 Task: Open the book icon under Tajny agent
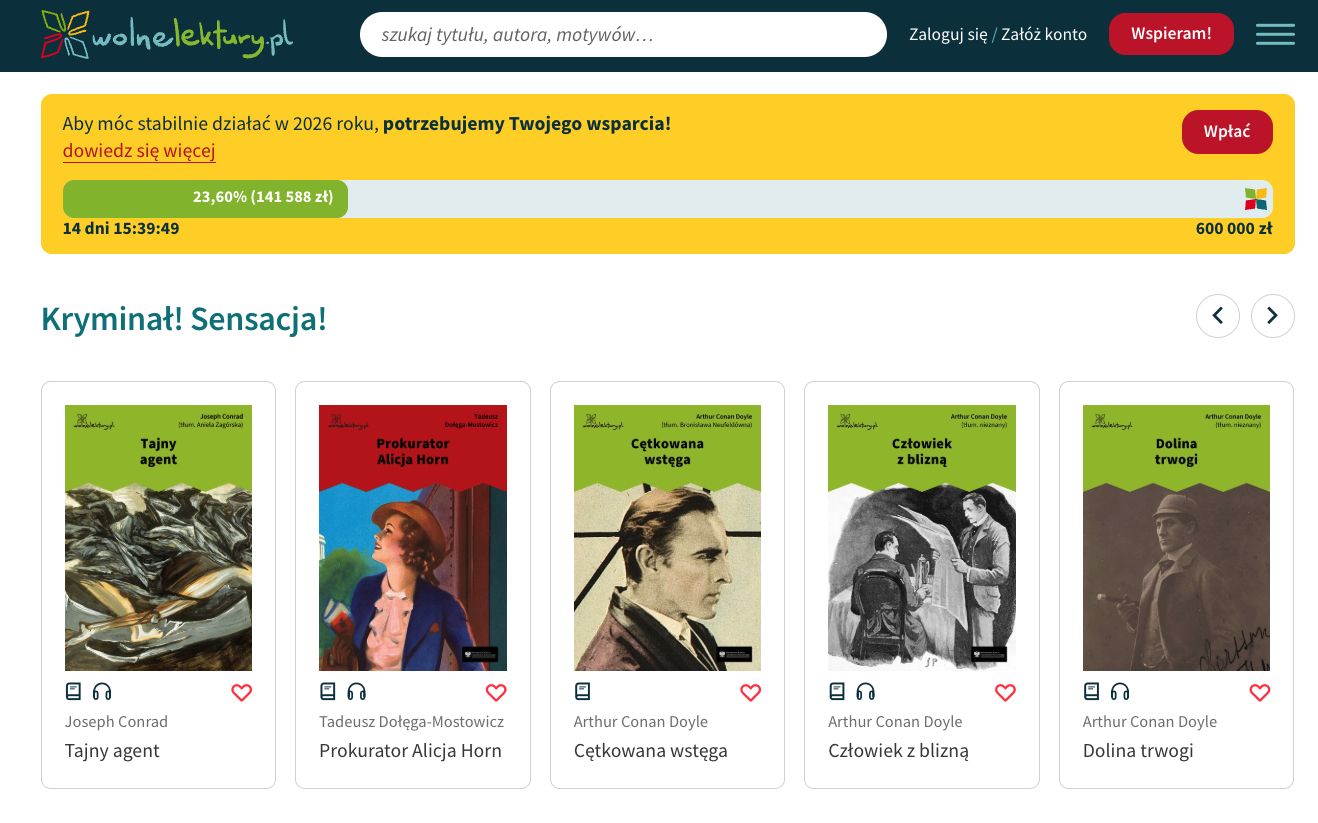pyautogui.click(x=73, y=691)
